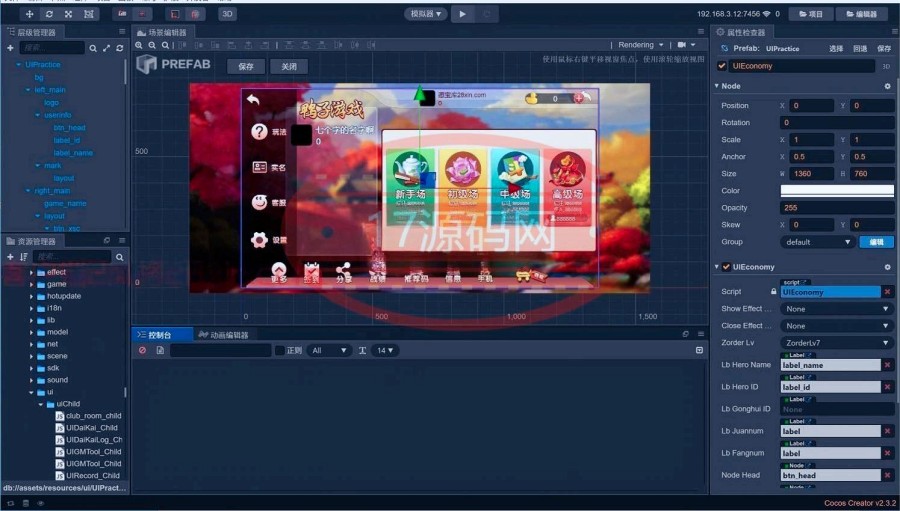The image size is (900, 511).
Task: Open the Zorder Lv dropdown
Action: 837,343
